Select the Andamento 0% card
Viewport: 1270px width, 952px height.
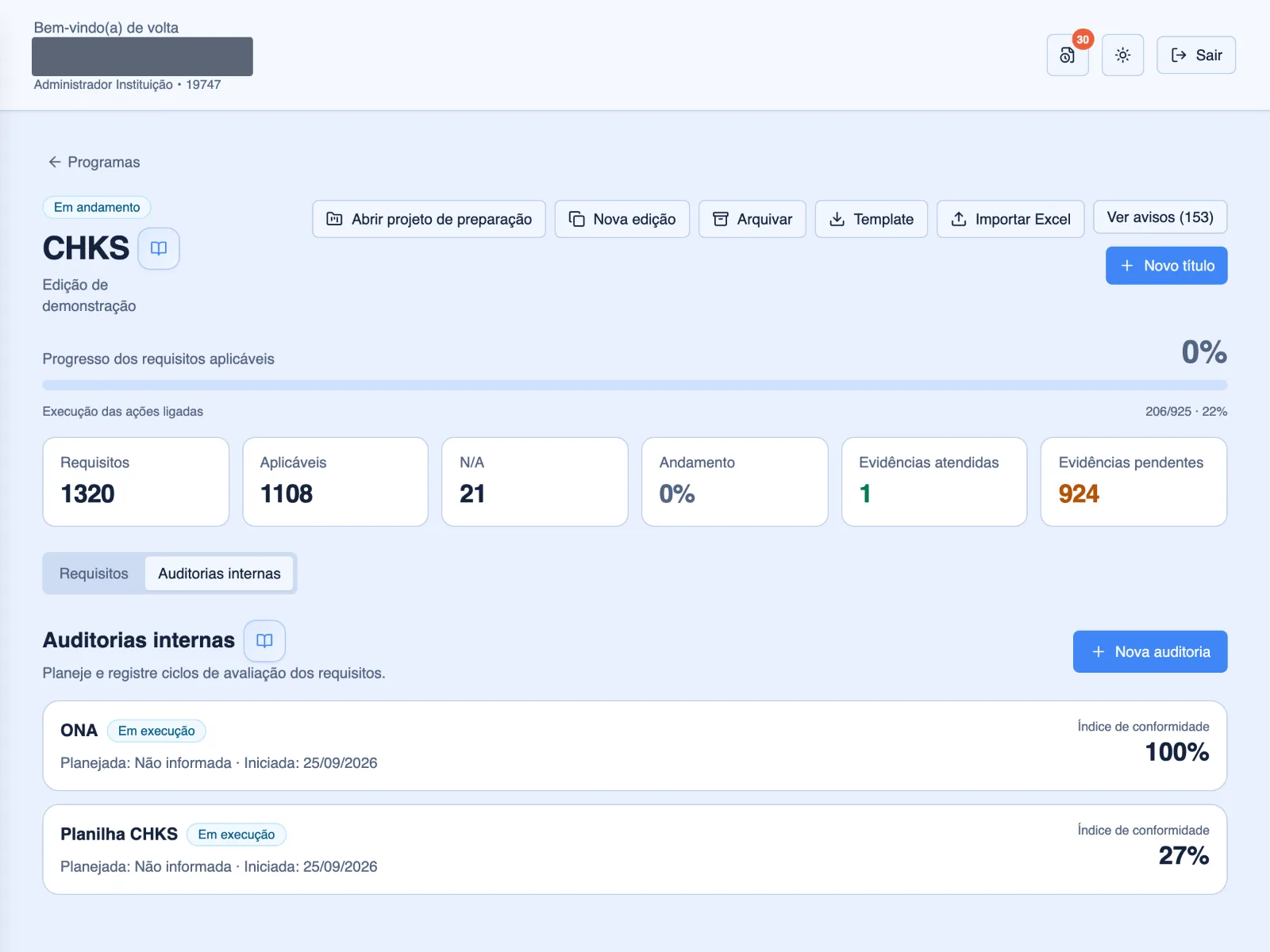click(735, 482)
